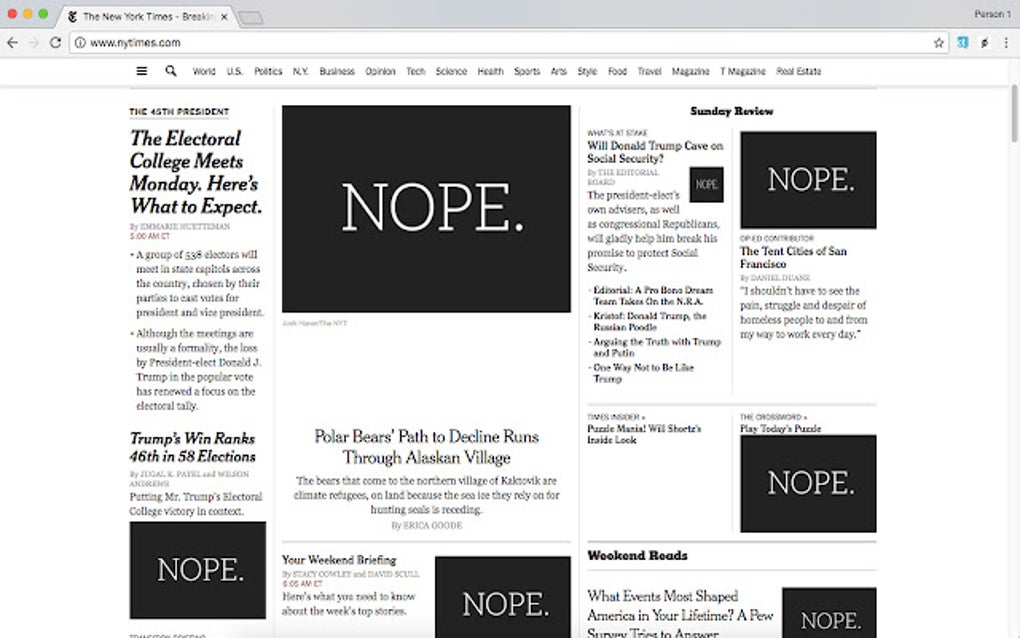This screenshot has height=638, width=1020.
Task: Click the blue extension icon in the toolbar
Action: click(962, 43)
